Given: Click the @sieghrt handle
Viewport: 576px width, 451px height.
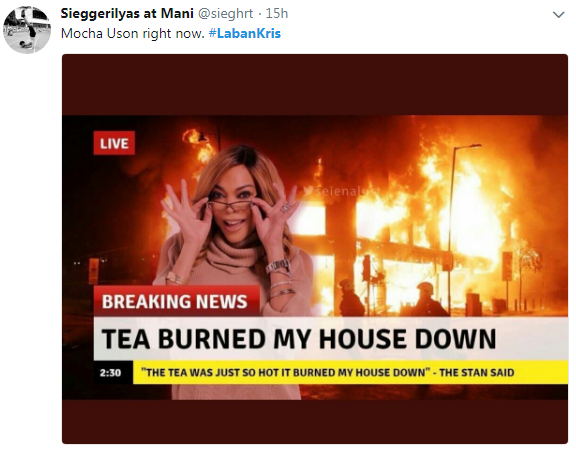Looking at the screenshot, I should click(x=226, y=14).
